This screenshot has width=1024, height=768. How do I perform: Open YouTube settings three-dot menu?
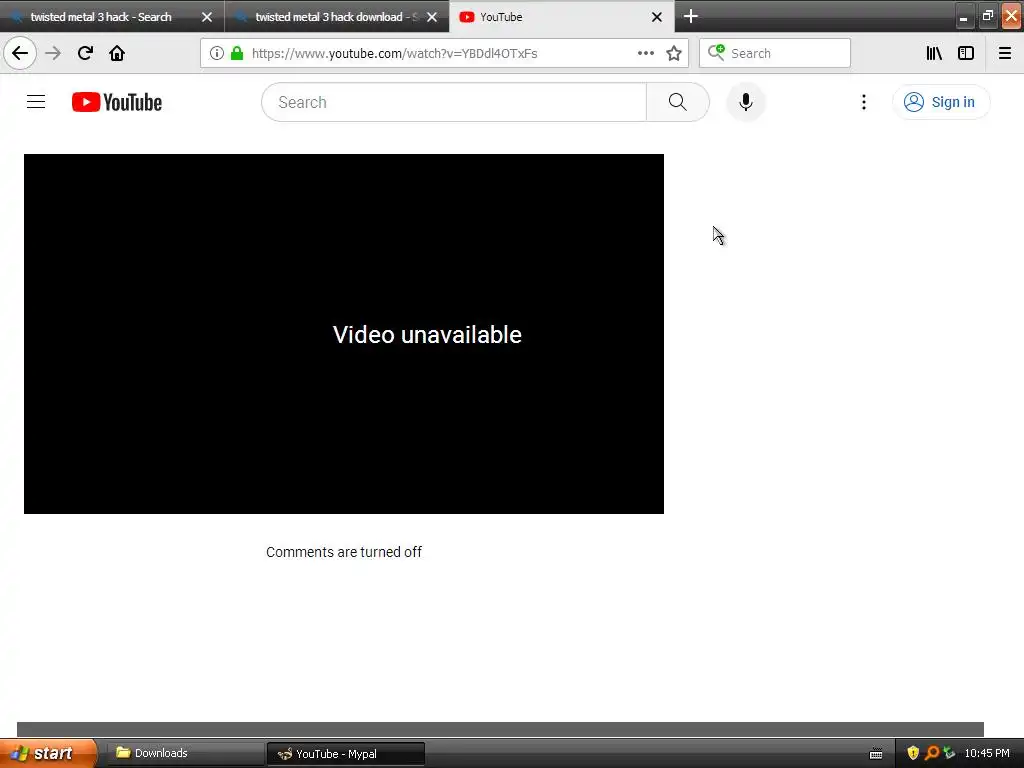coord(863,102)
